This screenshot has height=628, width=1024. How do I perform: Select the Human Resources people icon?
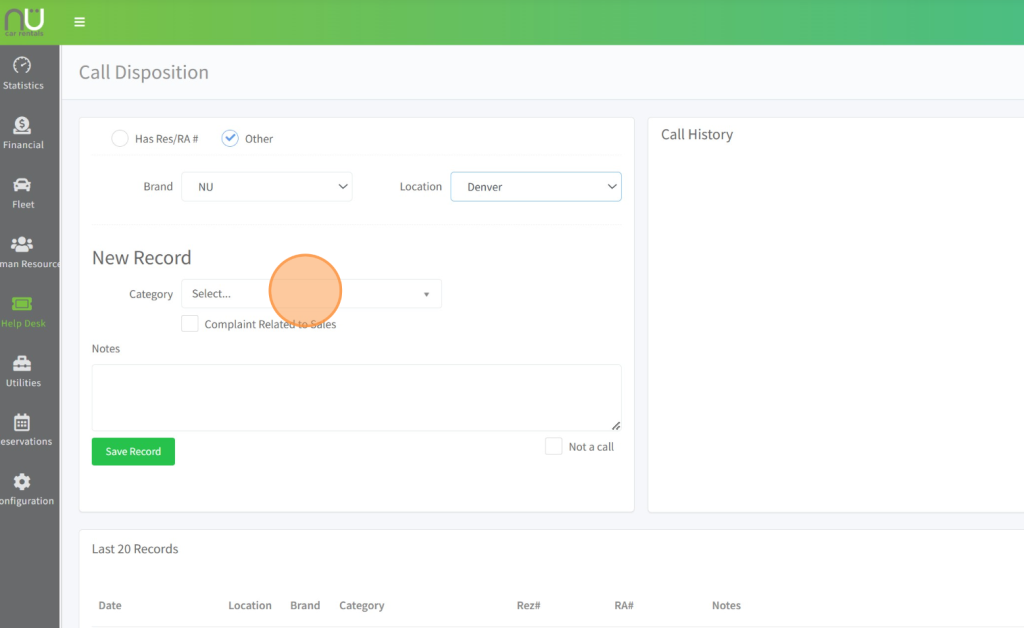coord(22,244)
